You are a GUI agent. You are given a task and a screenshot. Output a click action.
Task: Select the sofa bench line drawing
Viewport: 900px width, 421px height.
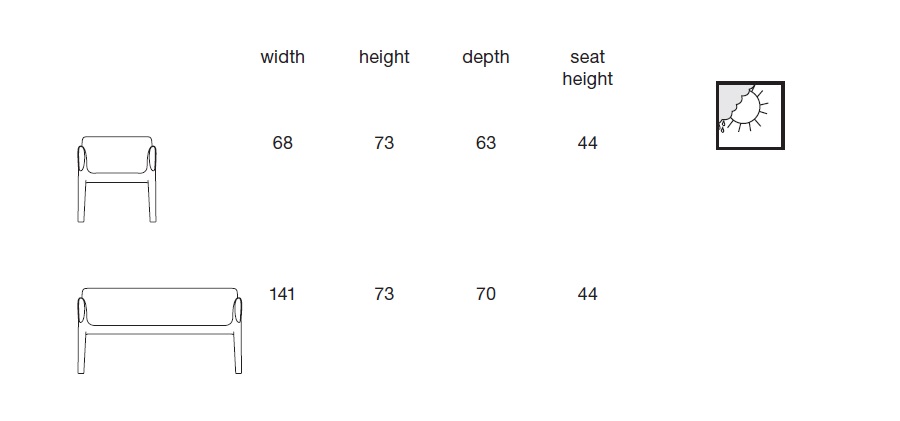pyautogui.click(x=160, y=331)
